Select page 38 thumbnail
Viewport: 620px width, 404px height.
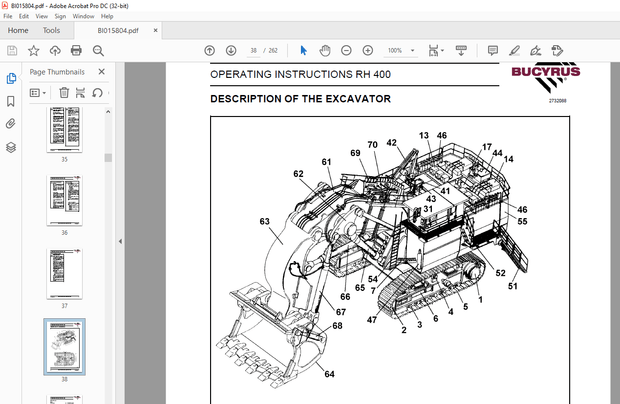click(64, 347)
